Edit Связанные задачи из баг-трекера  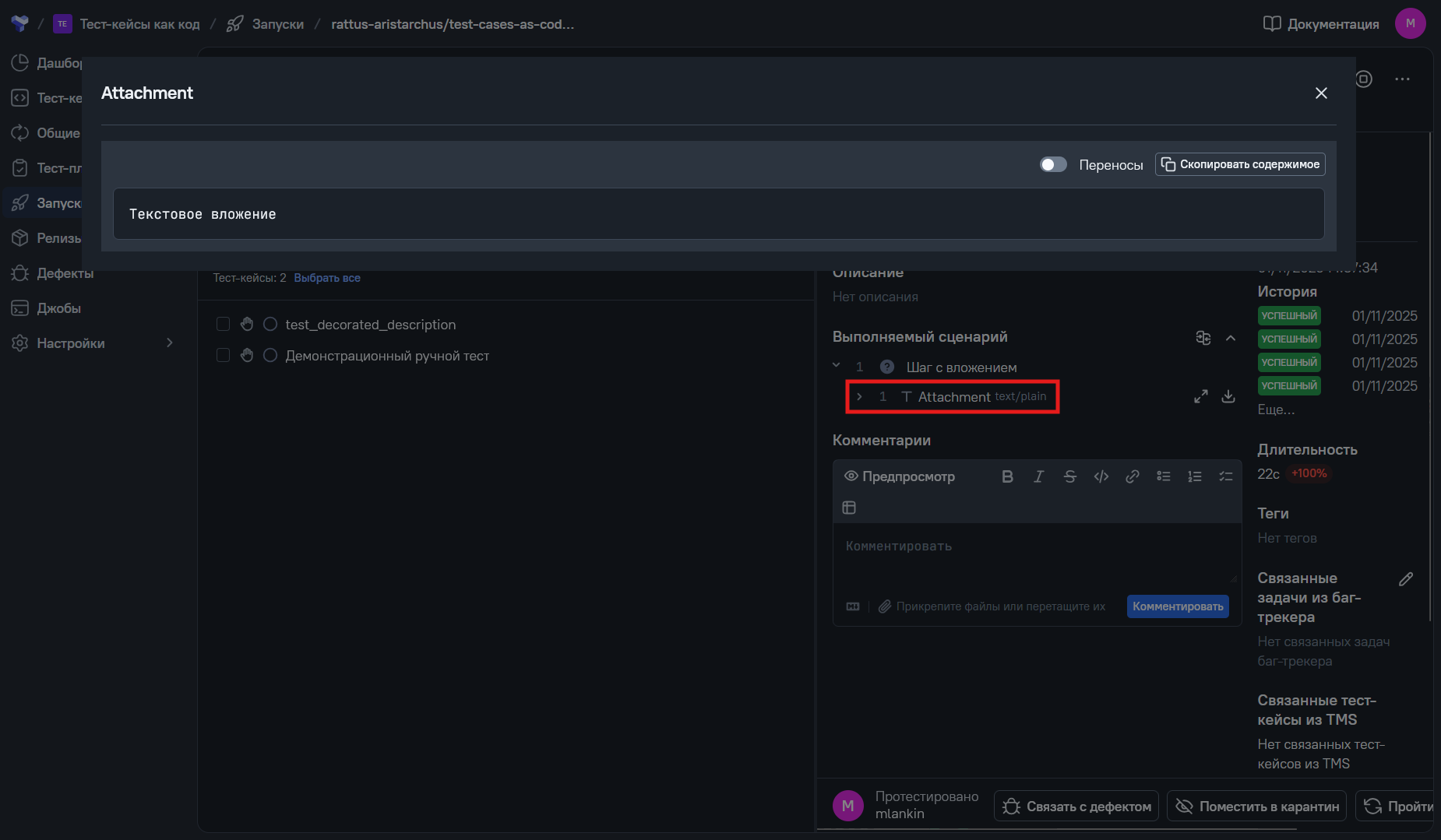(x=1406, y=579)
